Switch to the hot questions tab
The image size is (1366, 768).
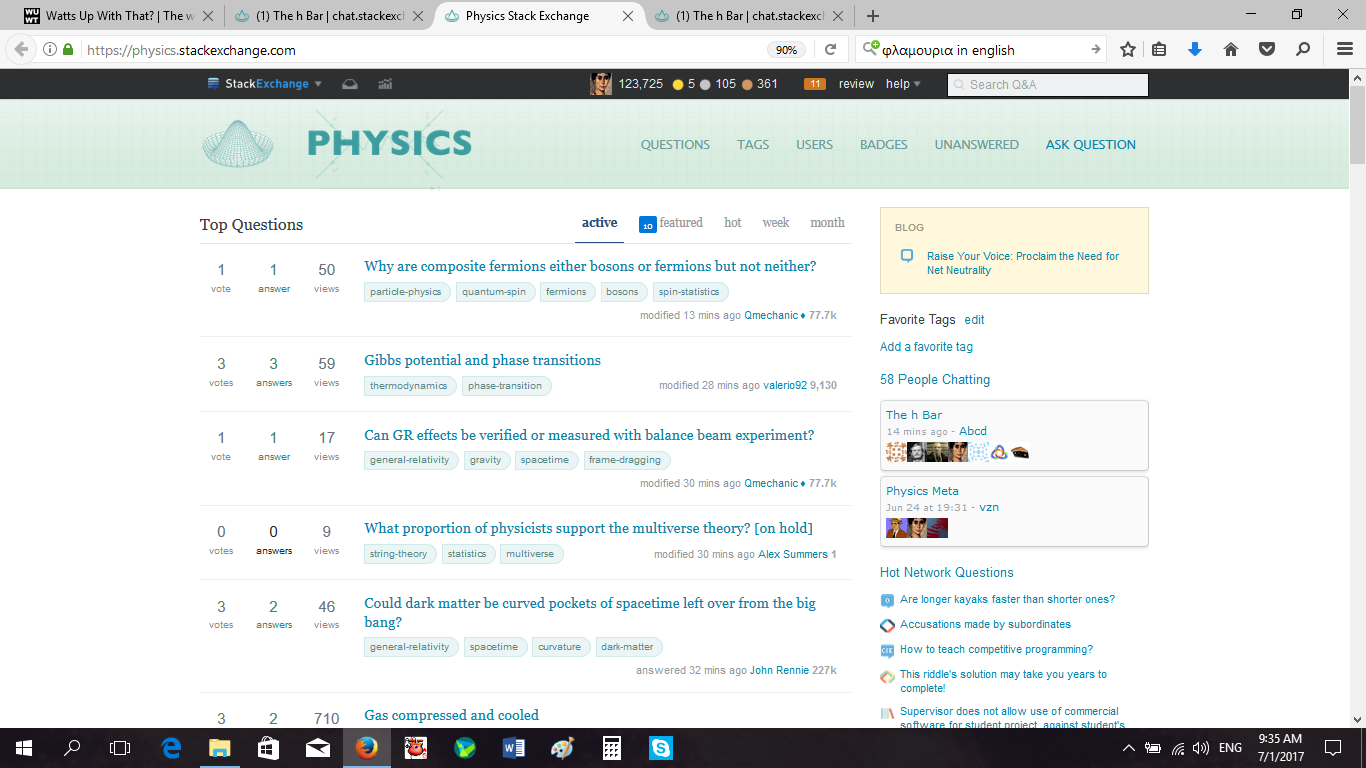click(733, 223)
